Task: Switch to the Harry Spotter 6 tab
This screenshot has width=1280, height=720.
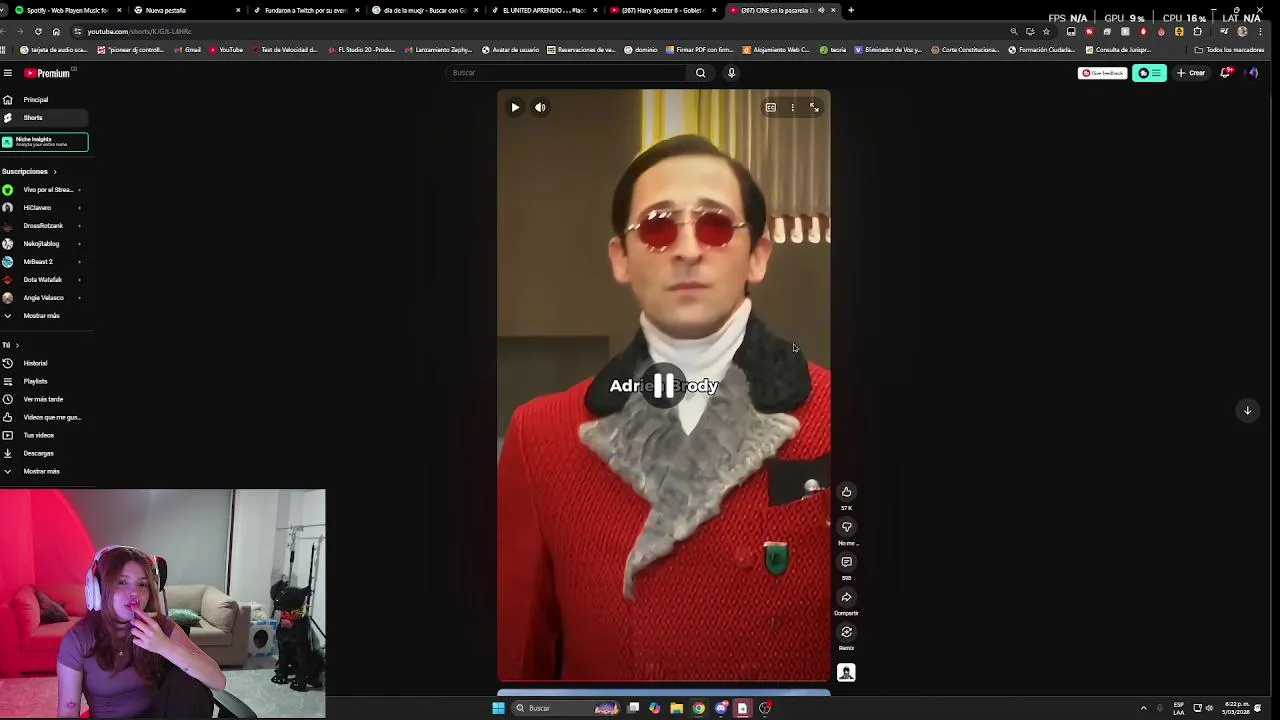Action: [x=662, y=10]
